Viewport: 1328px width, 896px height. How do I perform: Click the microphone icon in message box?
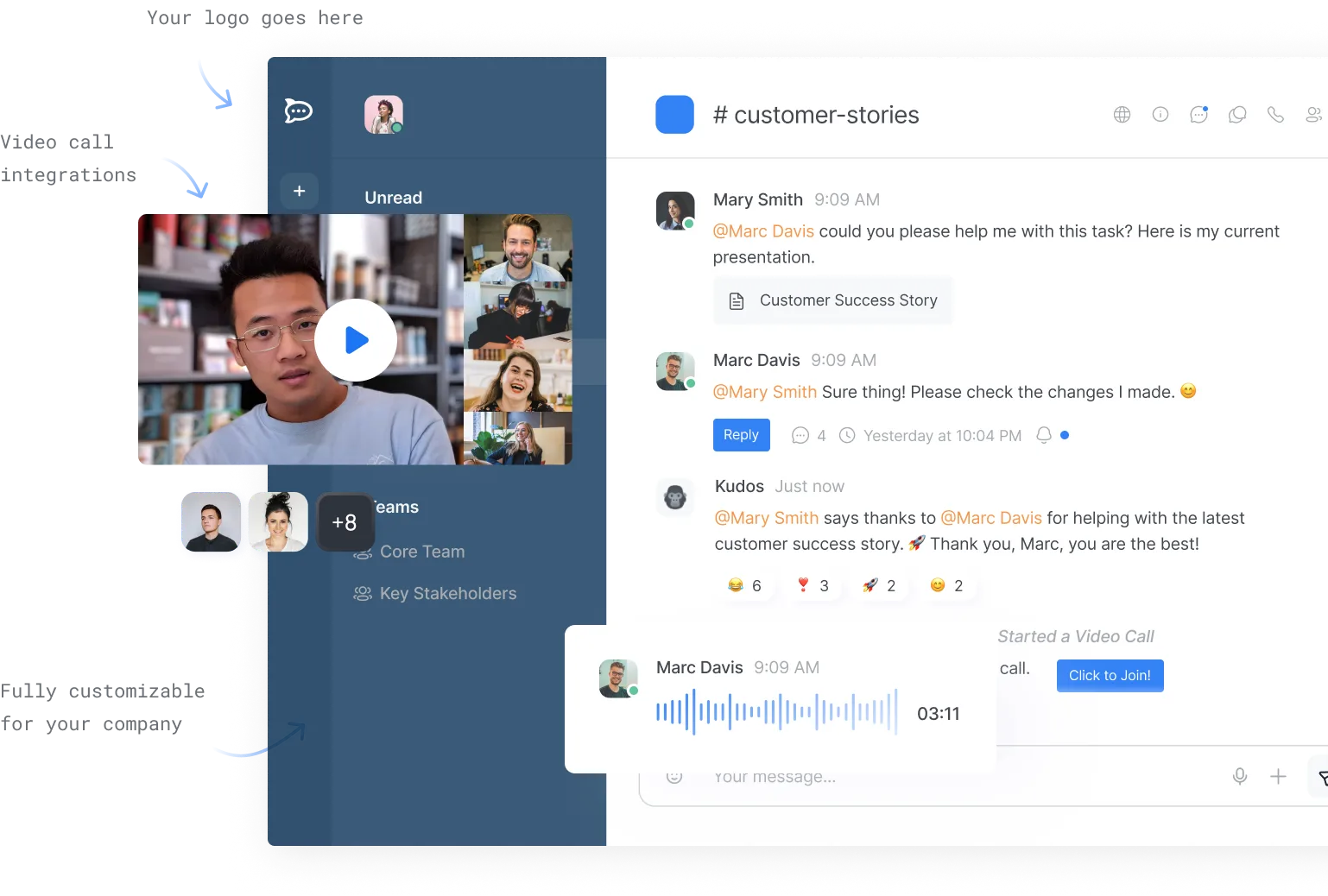[x=1239, y=776]
